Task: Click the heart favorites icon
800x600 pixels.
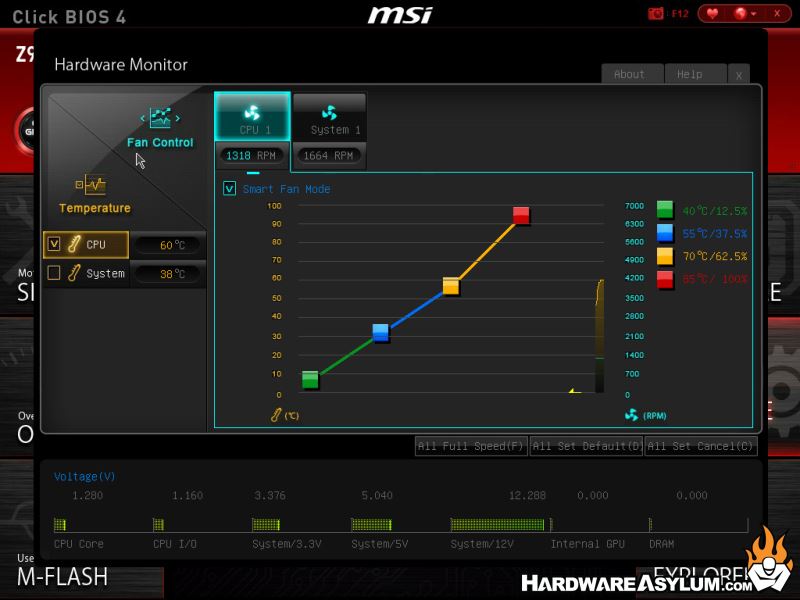Action: tap(712, 14)
